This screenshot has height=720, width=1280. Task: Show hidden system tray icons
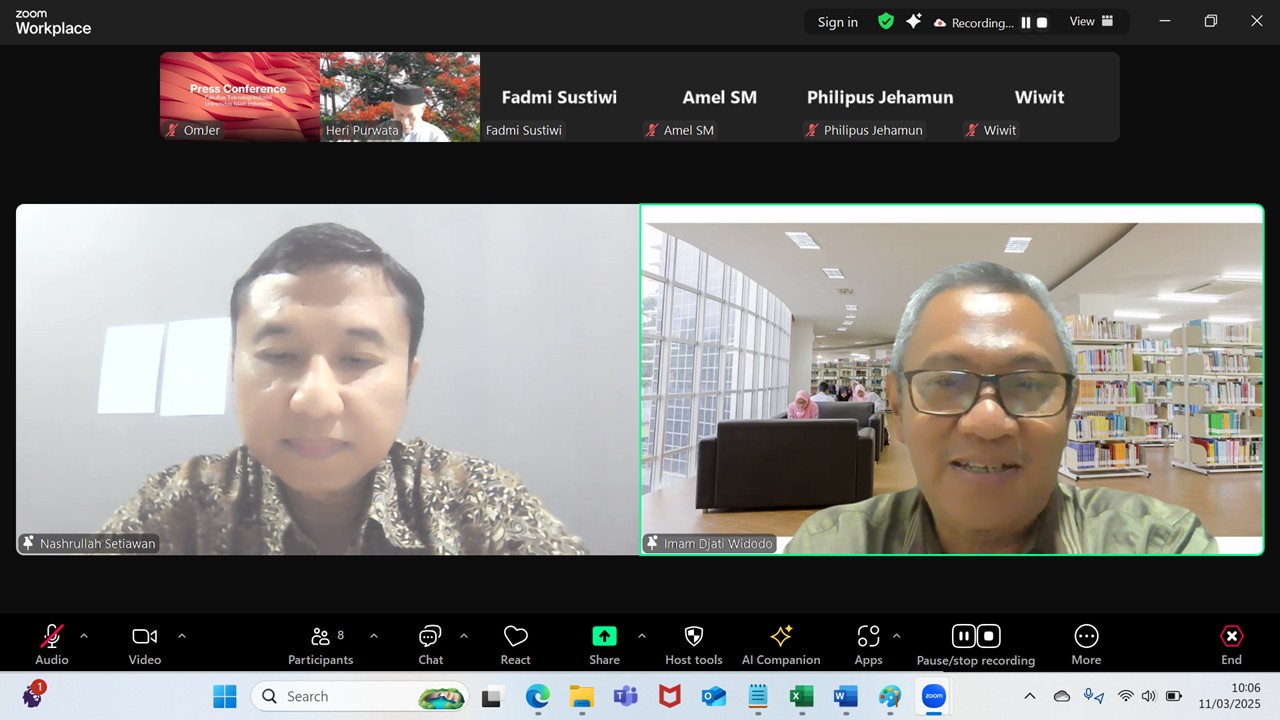pos(1030,696)
